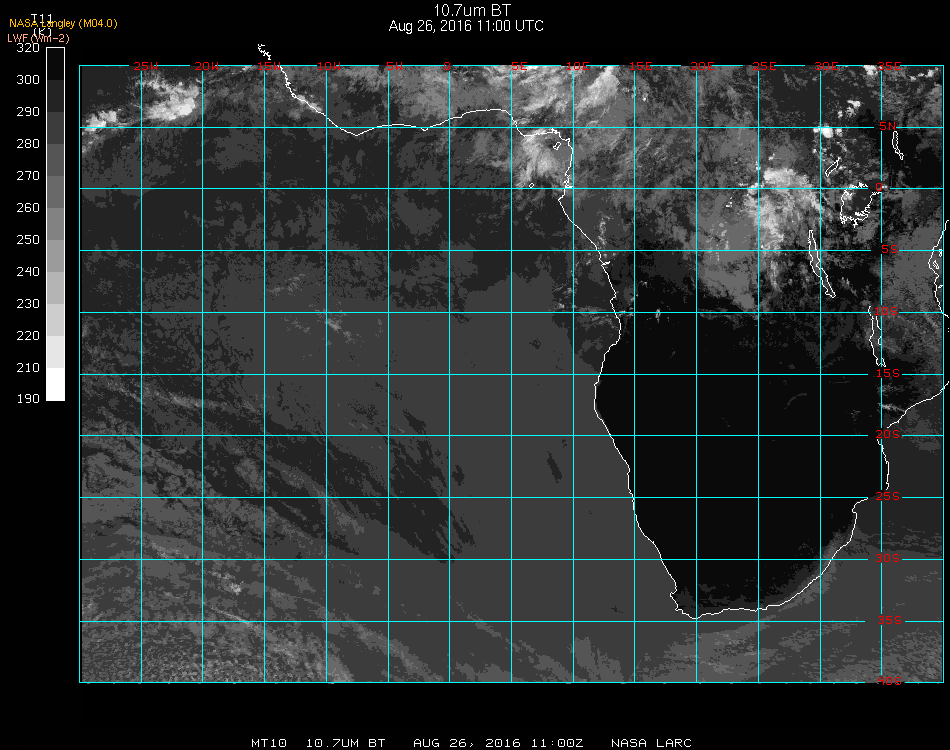
Task: Click the 190 colorbar value
Action: pos(28,399)
